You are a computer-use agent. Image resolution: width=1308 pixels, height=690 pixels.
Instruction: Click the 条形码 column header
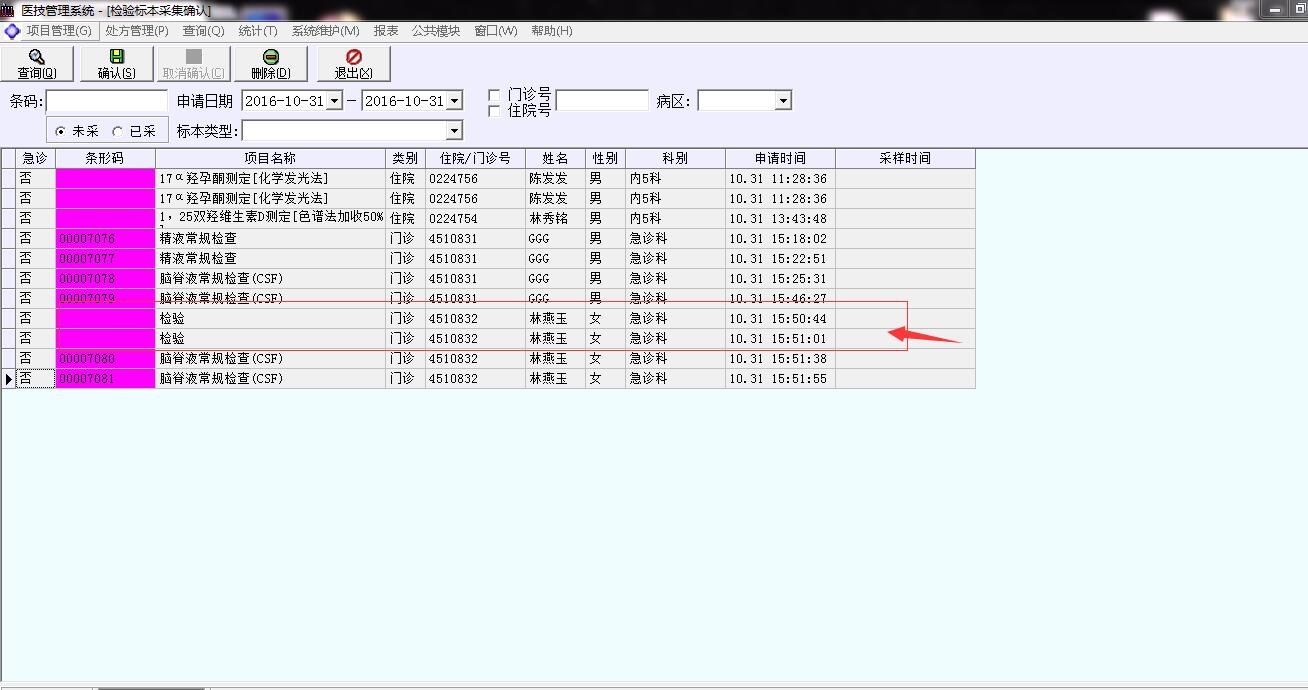tap(105, 158)
